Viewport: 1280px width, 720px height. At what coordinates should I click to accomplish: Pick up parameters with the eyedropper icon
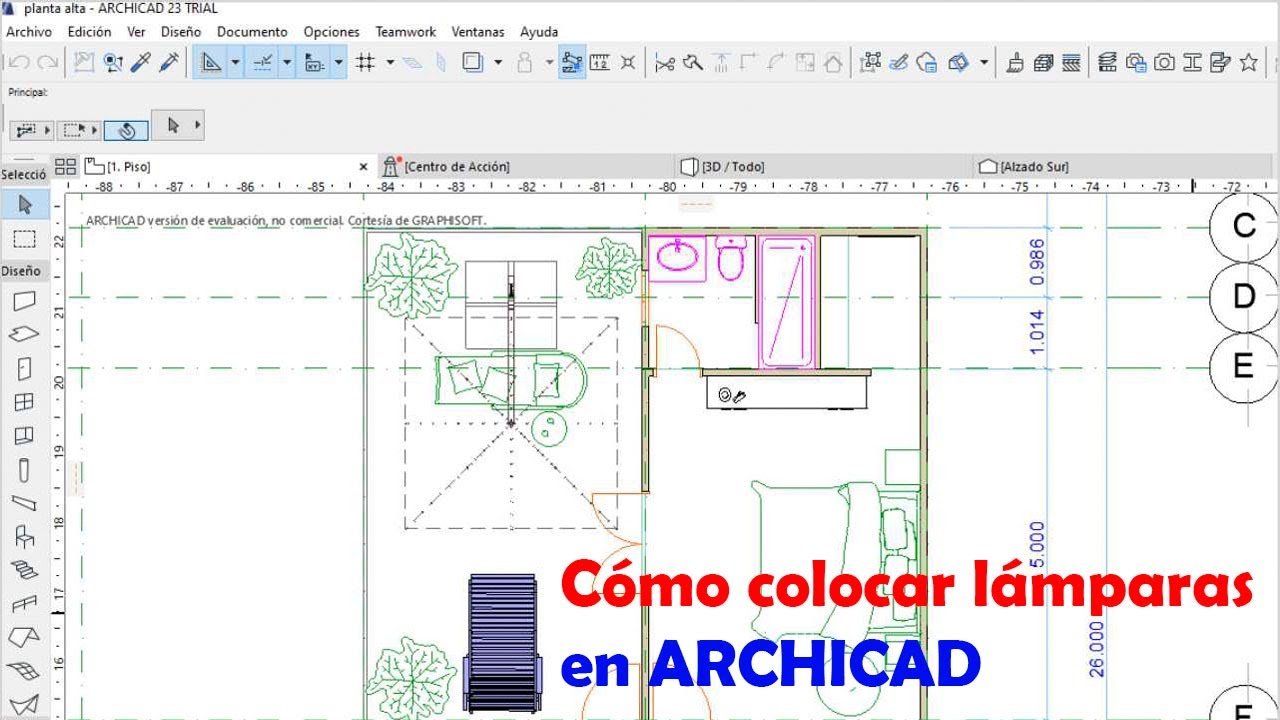tap(141, 62)
